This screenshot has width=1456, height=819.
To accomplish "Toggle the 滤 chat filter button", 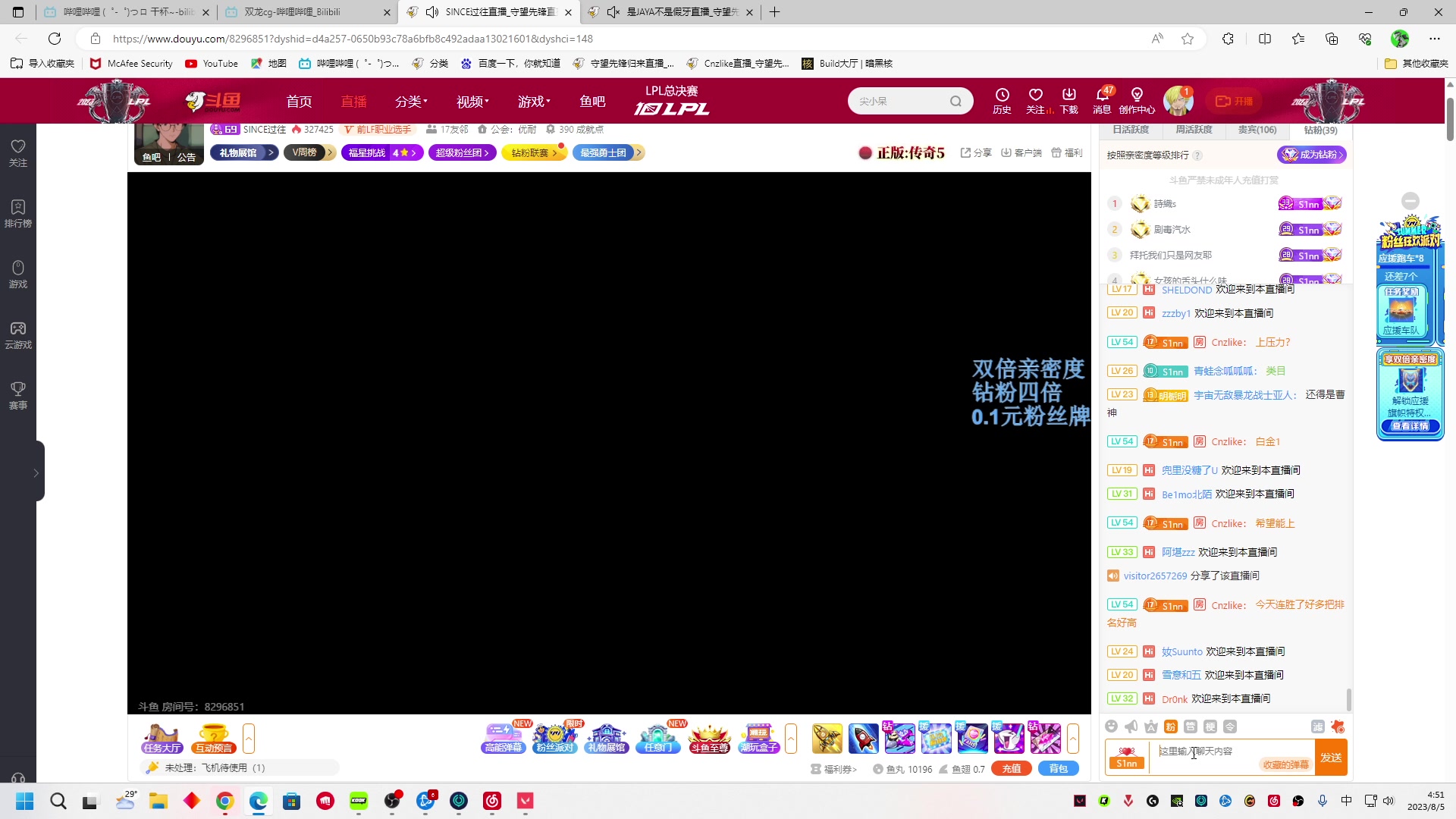I will click(1318, 726).
